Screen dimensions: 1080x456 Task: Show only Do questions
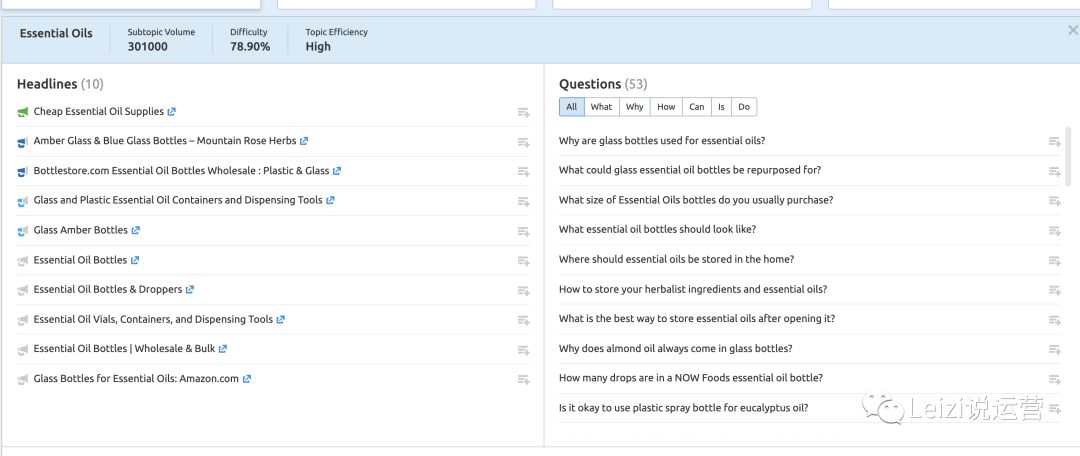click(744, 107)
